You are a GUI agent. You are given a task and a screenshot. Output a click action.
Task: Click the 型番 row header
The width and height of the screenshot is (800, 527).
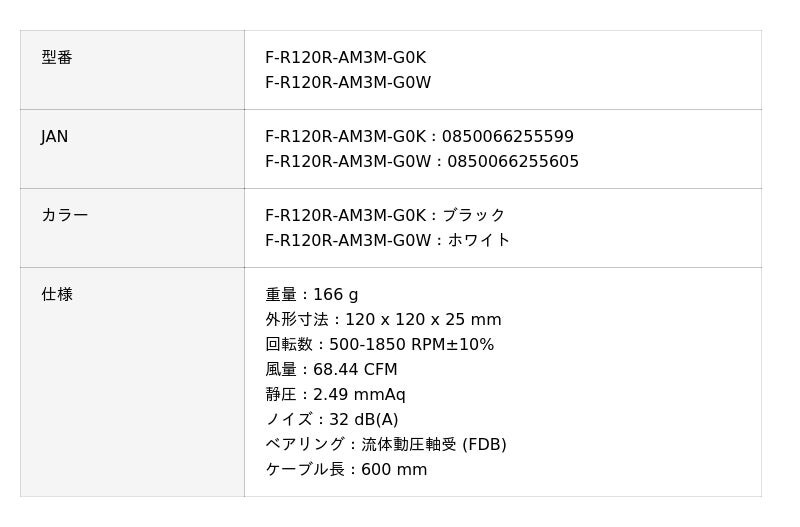(x=57, y=58)
